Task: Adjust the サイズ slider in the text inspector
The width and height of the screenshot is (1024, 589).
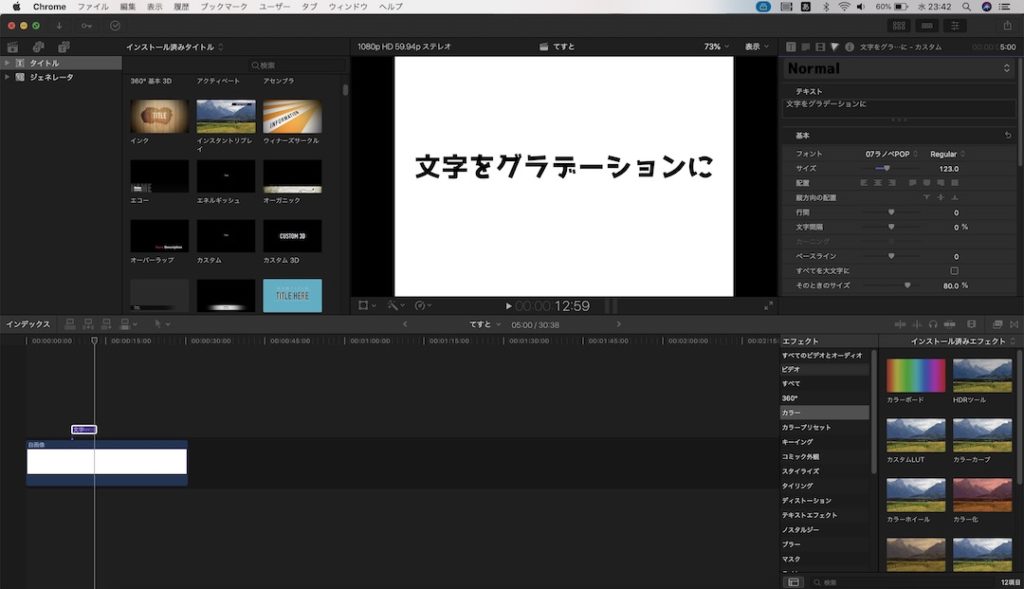Action: tap(887, 168)
